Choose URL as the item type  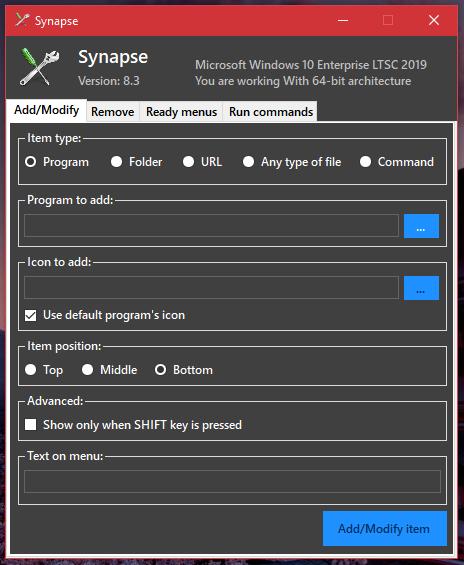coord(202,162)
